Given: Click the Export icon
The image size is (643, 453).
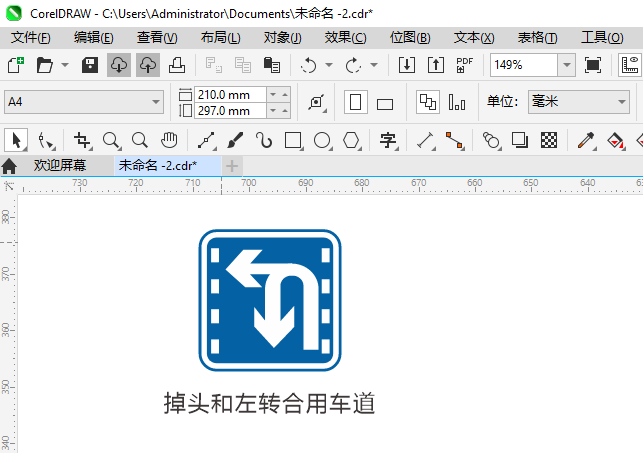Looking at the screenshot, I should click(436, 65).
